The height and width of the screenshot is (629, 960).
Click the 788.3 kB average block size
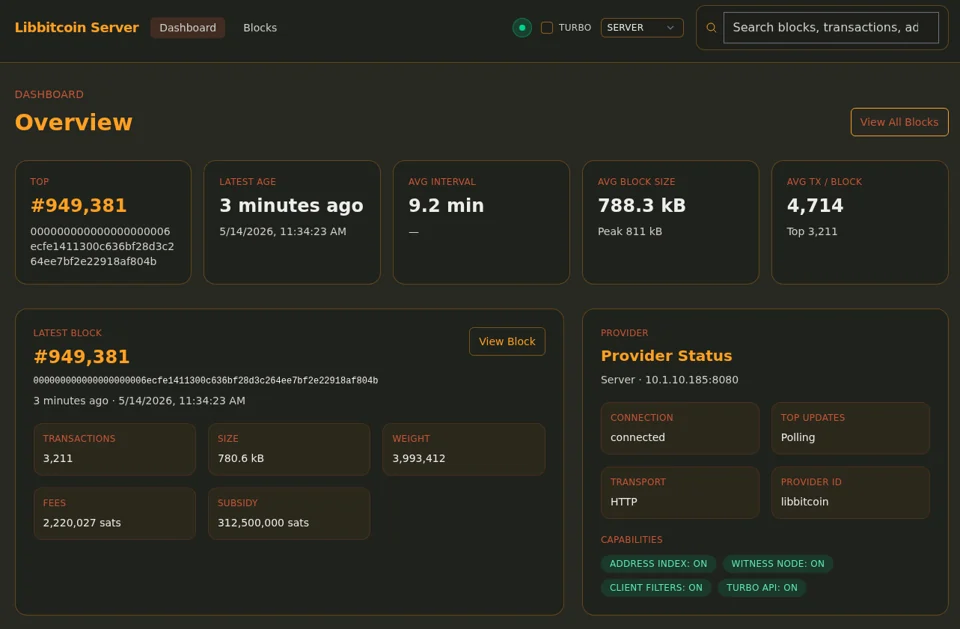(642, 205)
